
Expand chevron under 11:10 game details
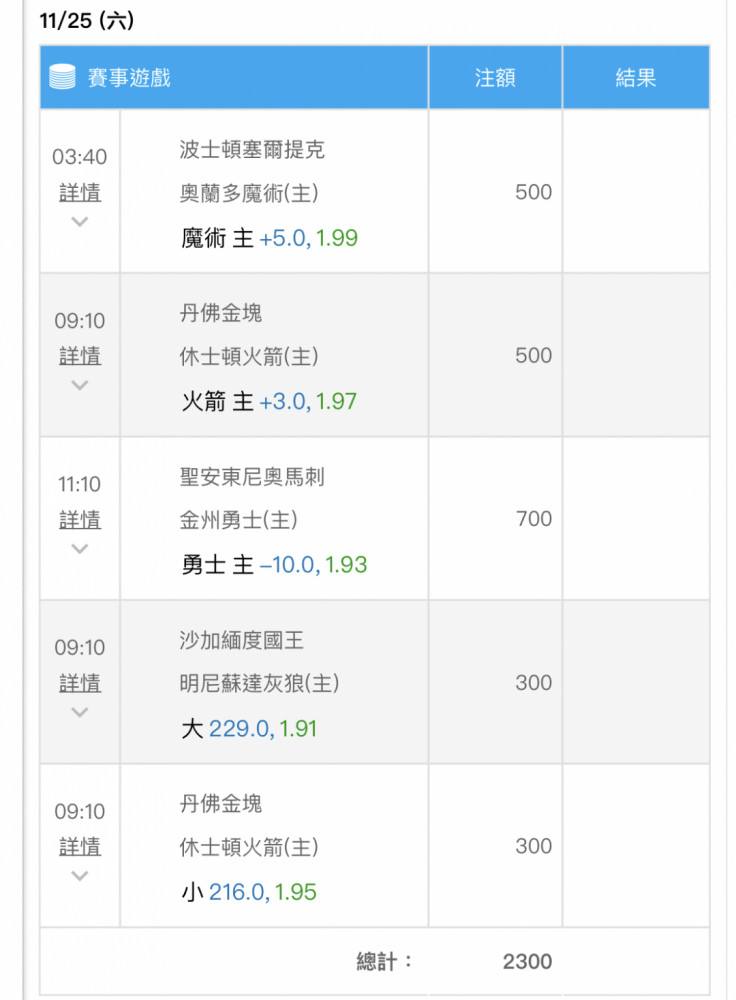point(80,548)
